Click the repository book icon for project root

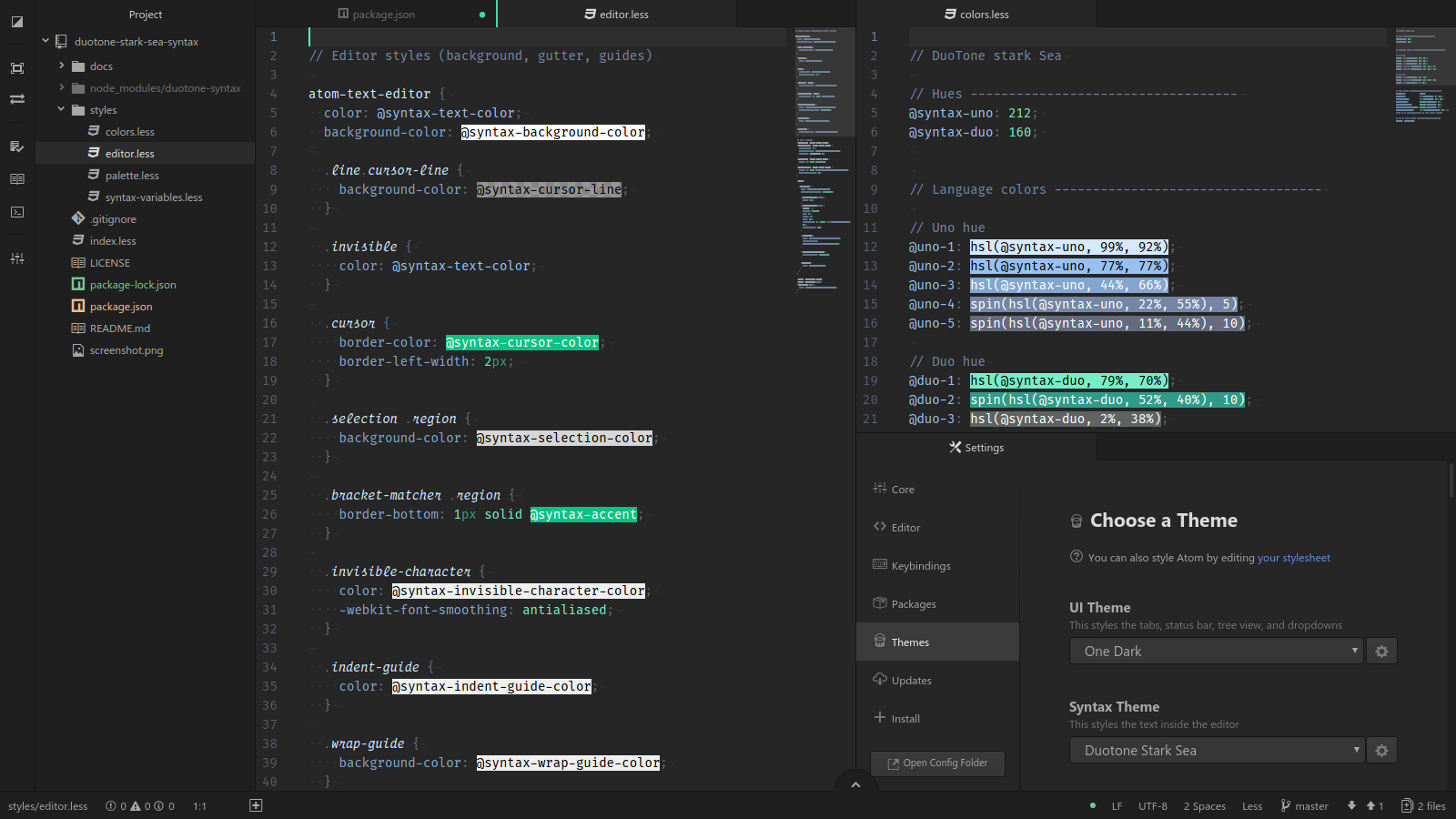point(62,42)
